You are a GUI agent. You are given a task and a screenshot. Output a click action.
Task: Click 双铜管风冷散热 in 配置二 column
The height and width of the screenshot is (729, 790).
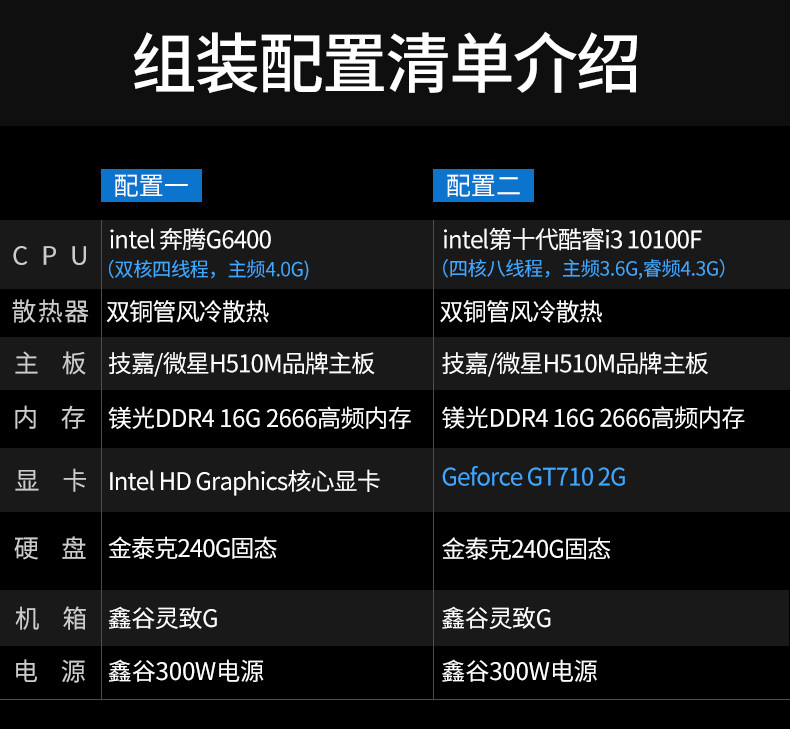tap(521, 311)
